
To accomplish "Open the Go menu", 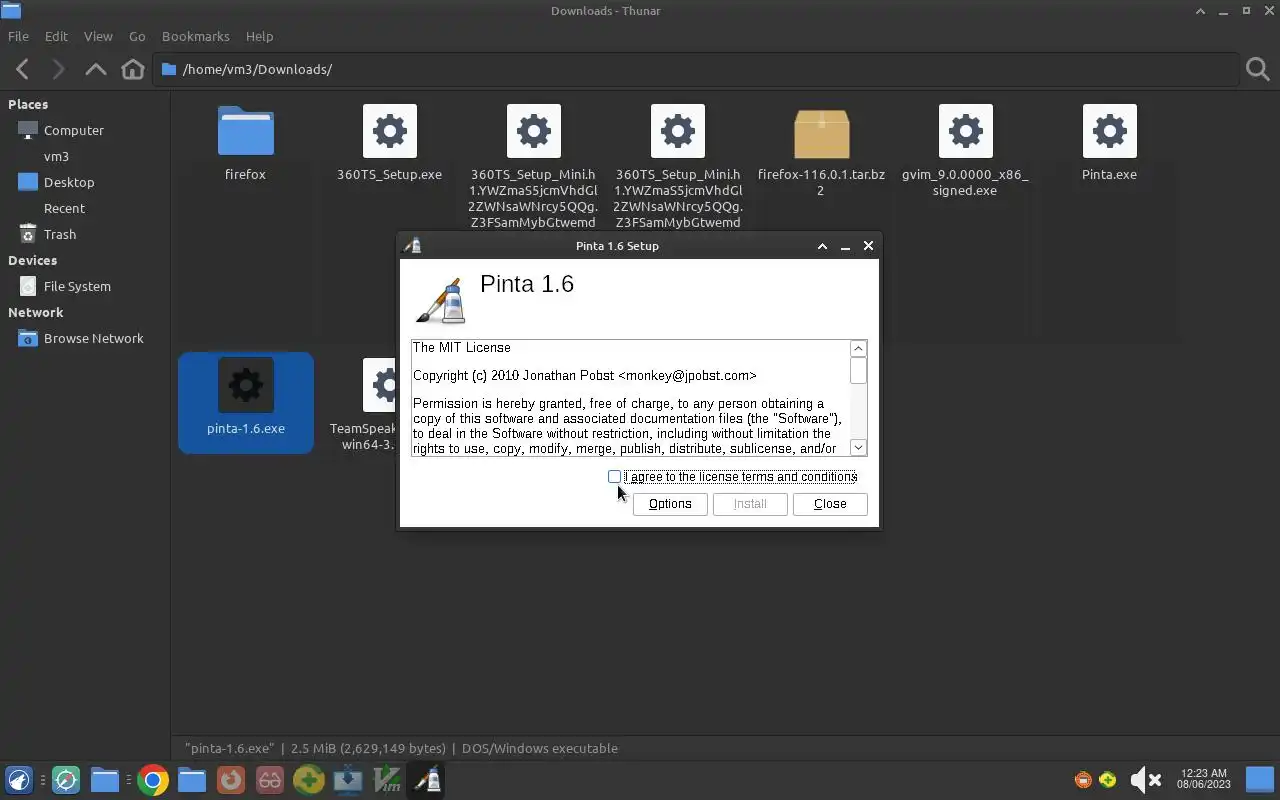I will coord(137,36).
